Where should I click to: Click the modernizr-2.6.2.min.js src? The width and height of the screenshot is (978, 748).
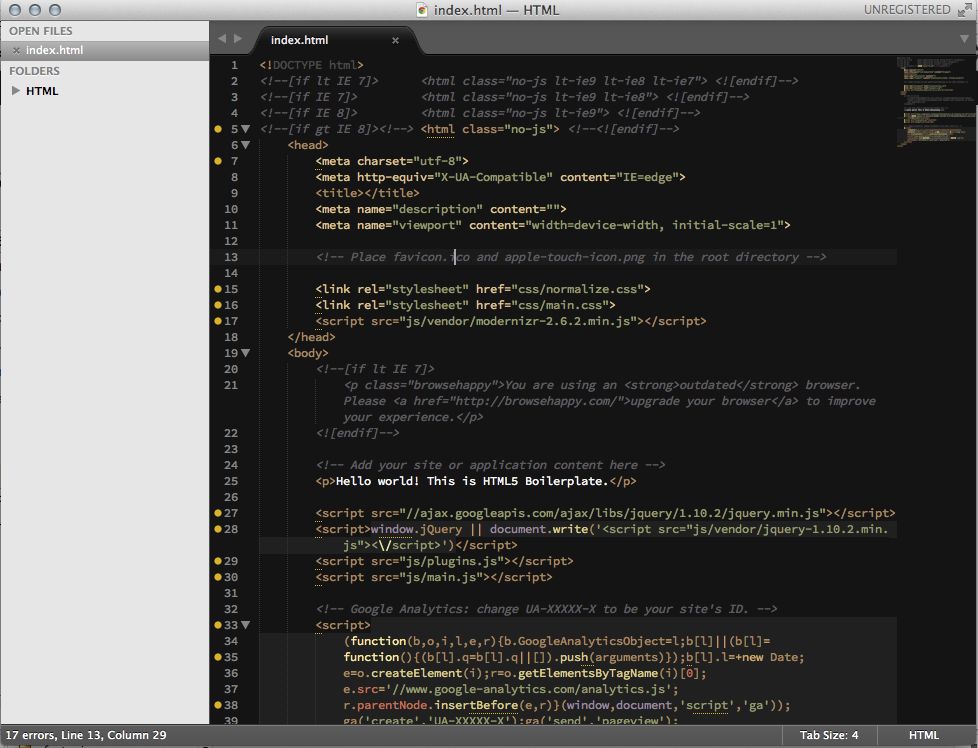(518, 321)
